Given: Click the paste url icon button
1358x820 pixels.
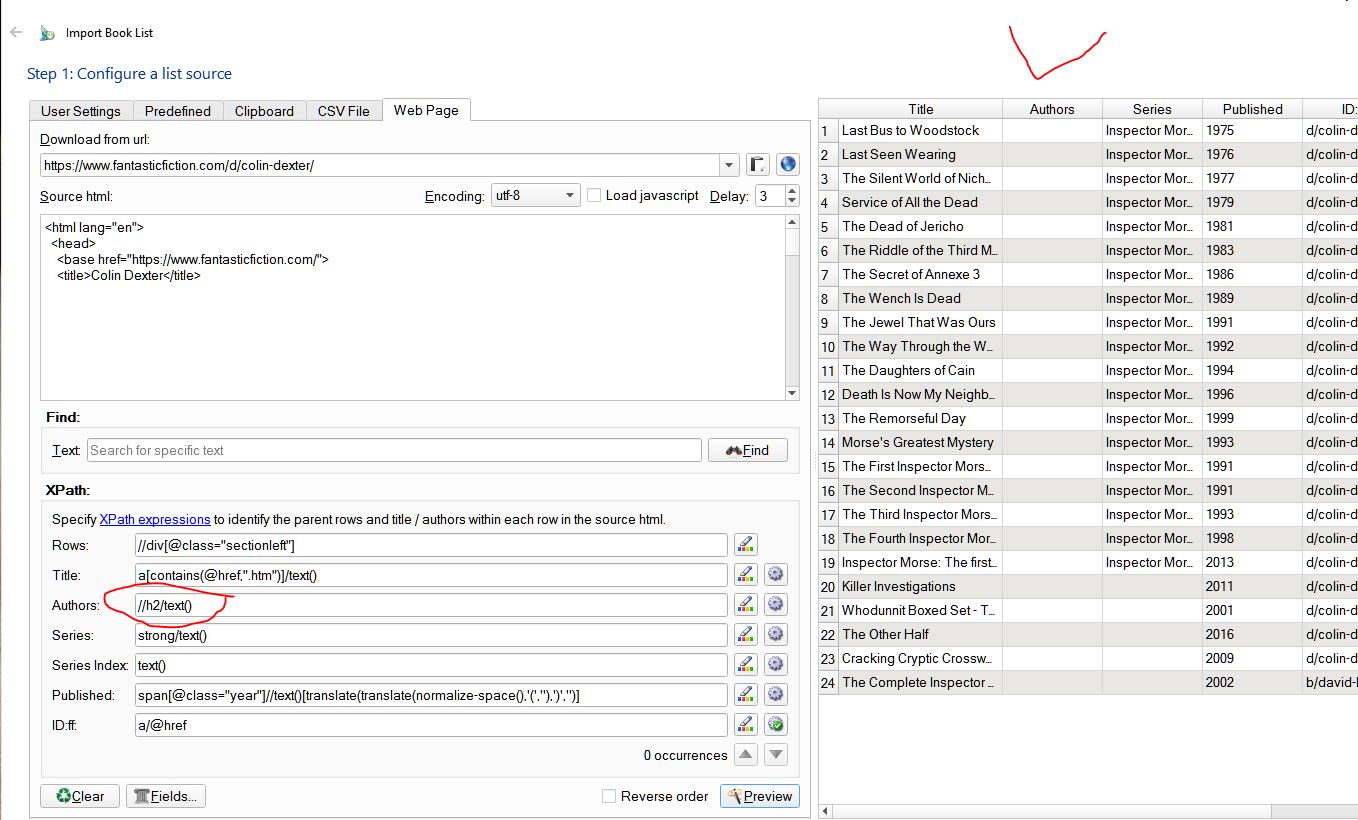Looking at the screenshot, I should 758,165.
